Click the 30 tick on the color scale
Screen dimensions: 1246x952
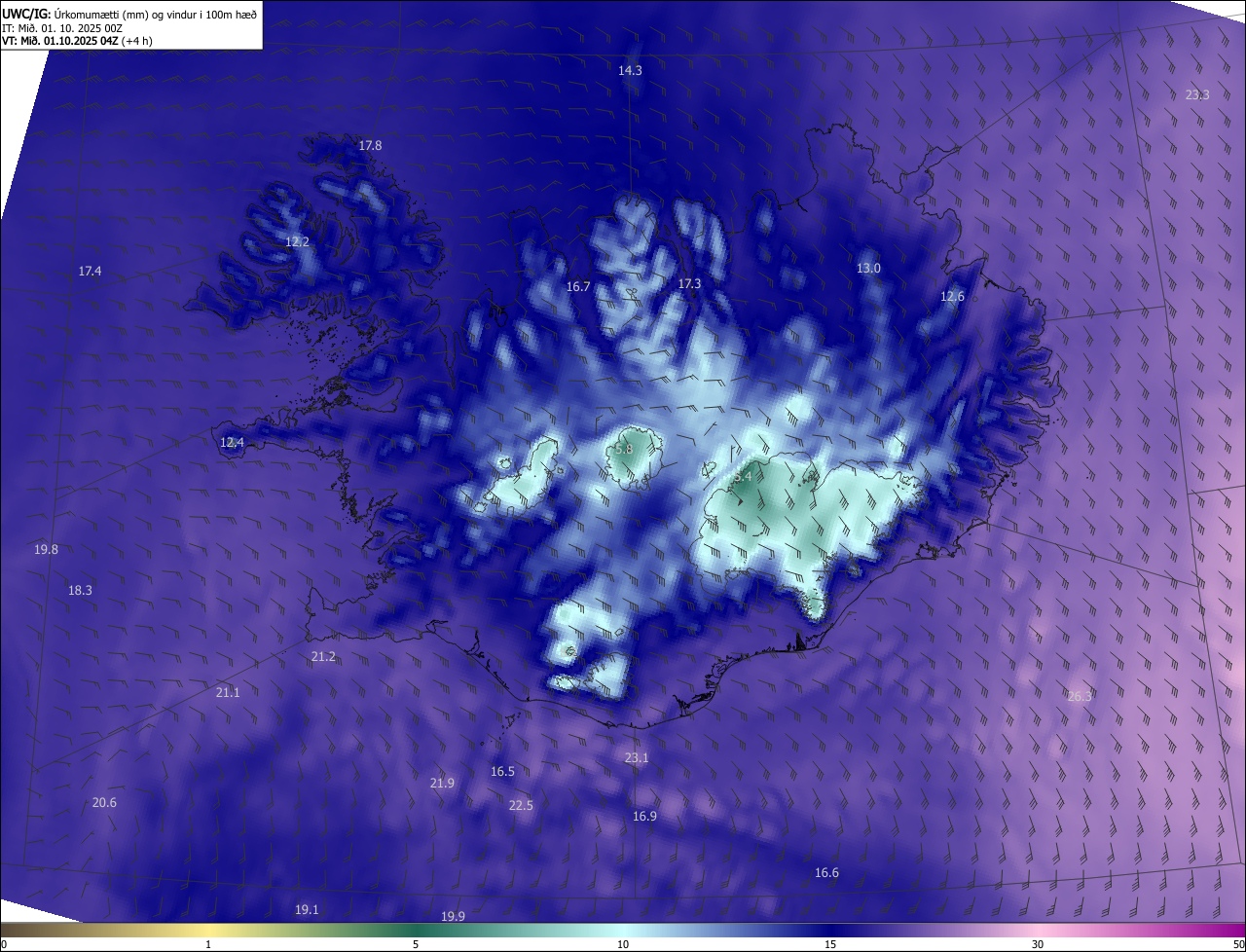tap(1038, 944)
